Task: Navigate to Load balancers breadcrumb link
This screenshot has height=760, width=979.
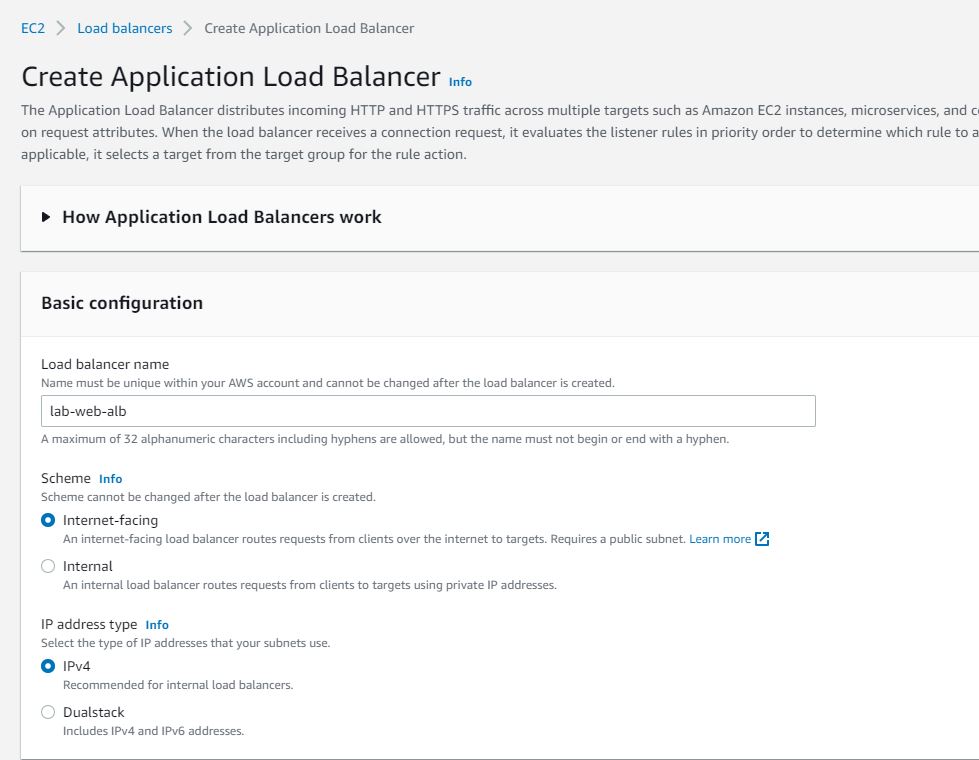Action: [124, 28]
